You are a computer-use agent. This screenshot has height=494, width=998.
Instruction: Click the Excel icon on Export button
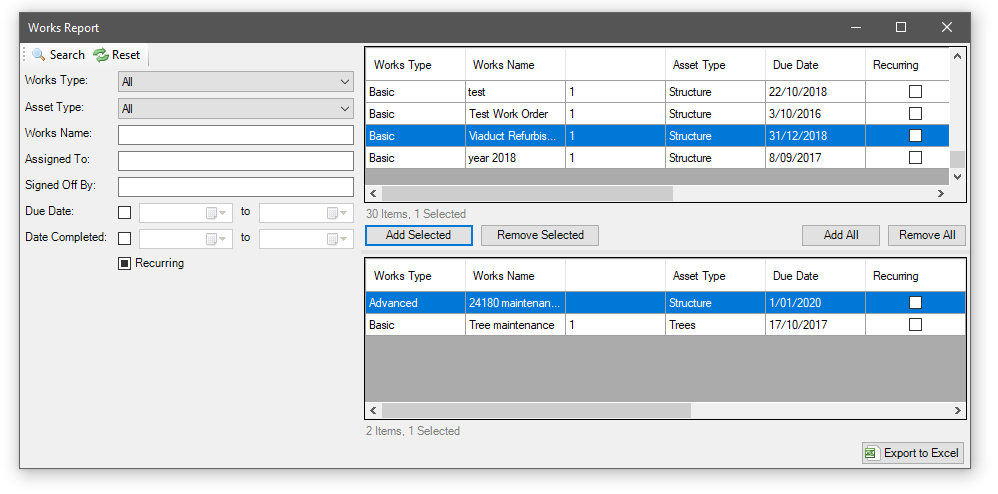click(x=871, y=453)
